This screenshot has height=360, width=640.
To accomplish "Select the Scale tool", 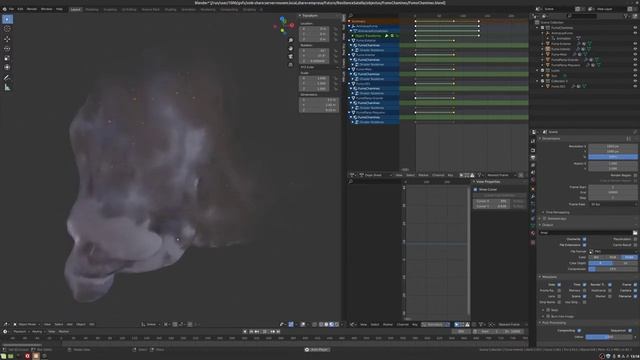I will click(x=7, y=58).
